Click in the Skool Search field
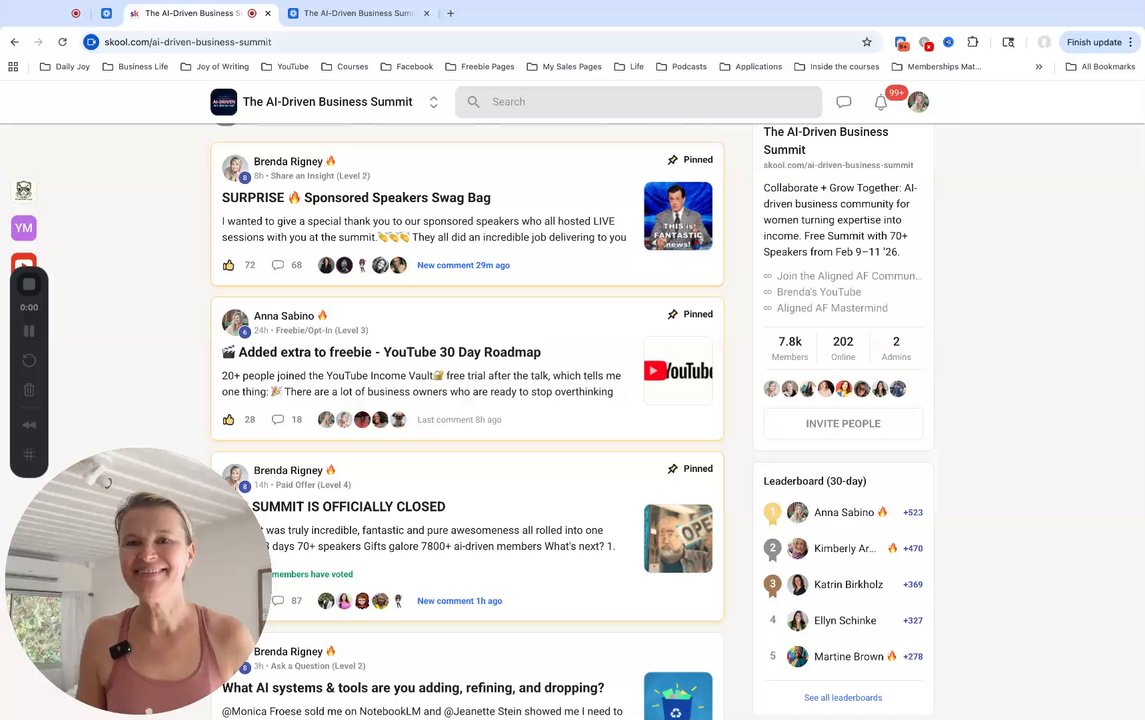1145x720 pixels. click(638, 102)
